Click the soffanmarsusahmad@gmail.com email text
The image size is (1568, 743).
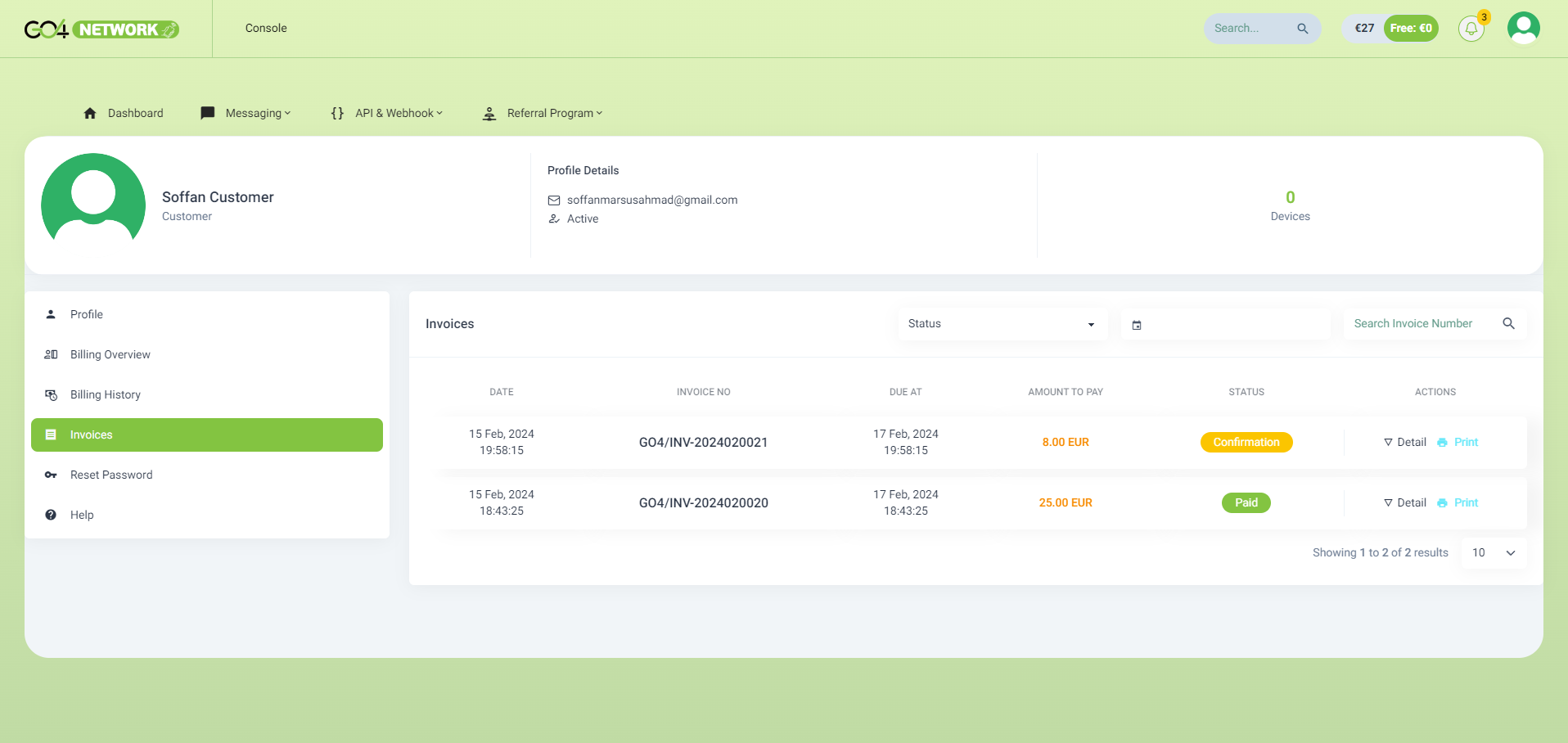pos(652,200)
